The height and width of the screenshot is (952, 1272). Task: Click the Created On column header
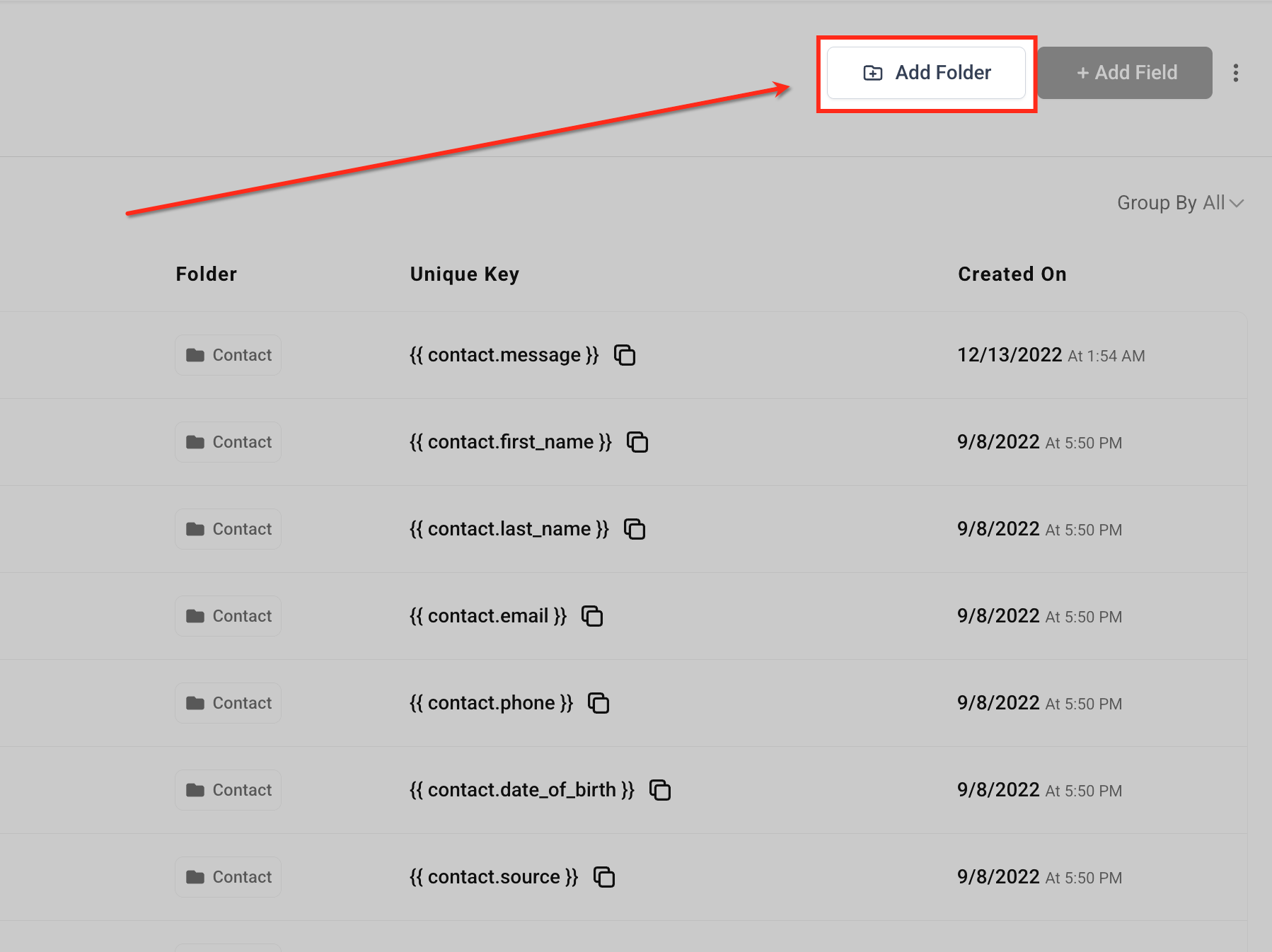[x=1012, y=274]
